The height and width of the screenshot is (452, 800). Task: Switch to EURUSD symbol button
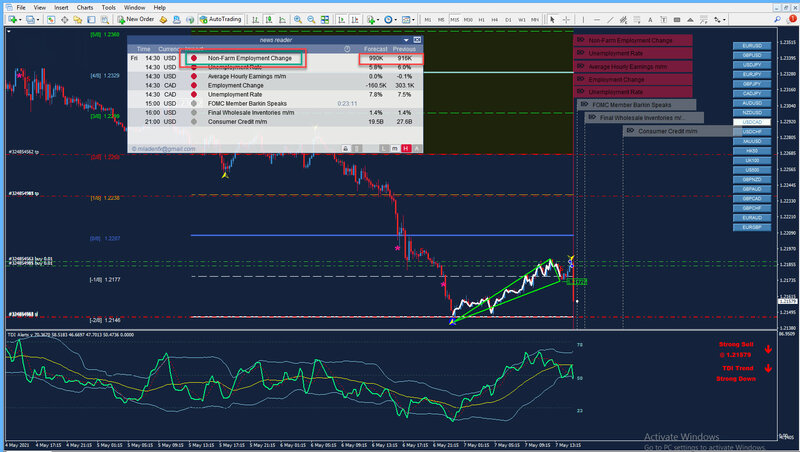coord(752,45)
